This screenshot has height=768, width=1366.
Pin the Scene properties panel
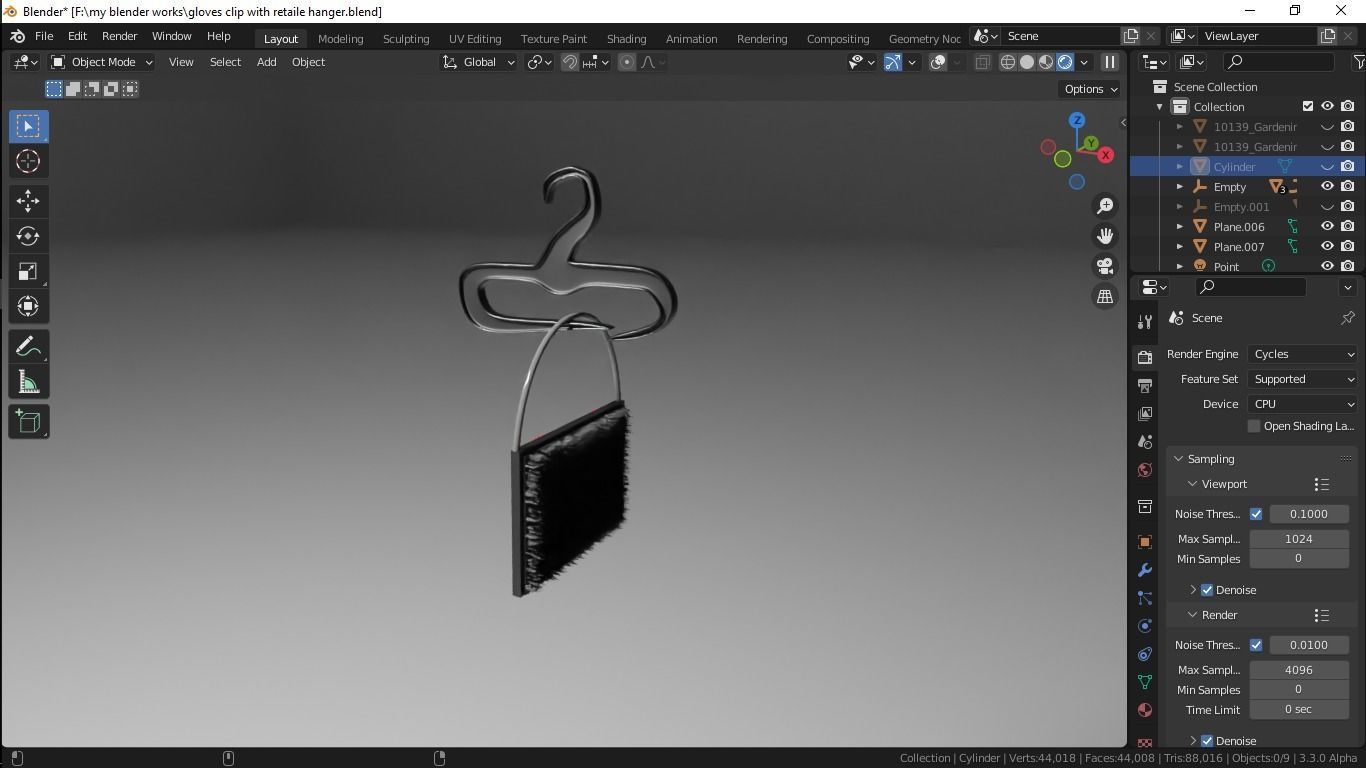[x=1347, y=318]
